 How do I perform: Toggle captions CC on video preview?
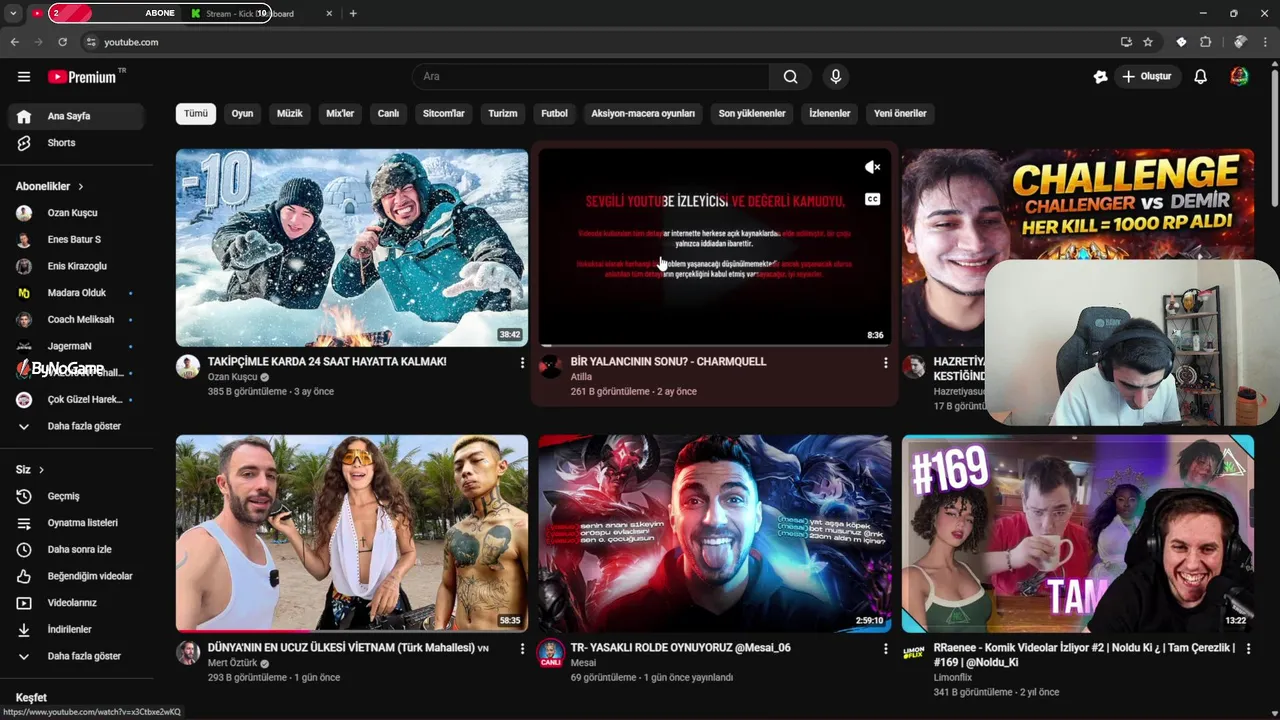tap(872, 199)
